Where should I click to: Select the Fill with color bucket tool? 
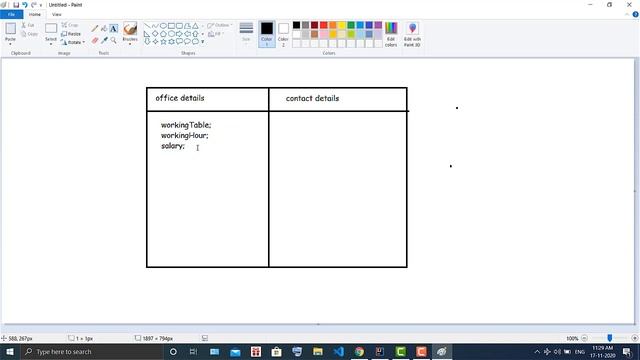pyautogui.click(x=104, y=29)
